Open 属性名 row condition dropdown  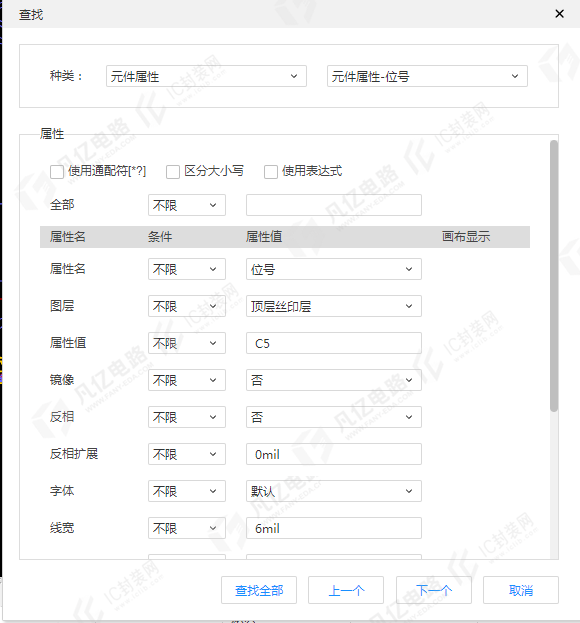(187, 269)
